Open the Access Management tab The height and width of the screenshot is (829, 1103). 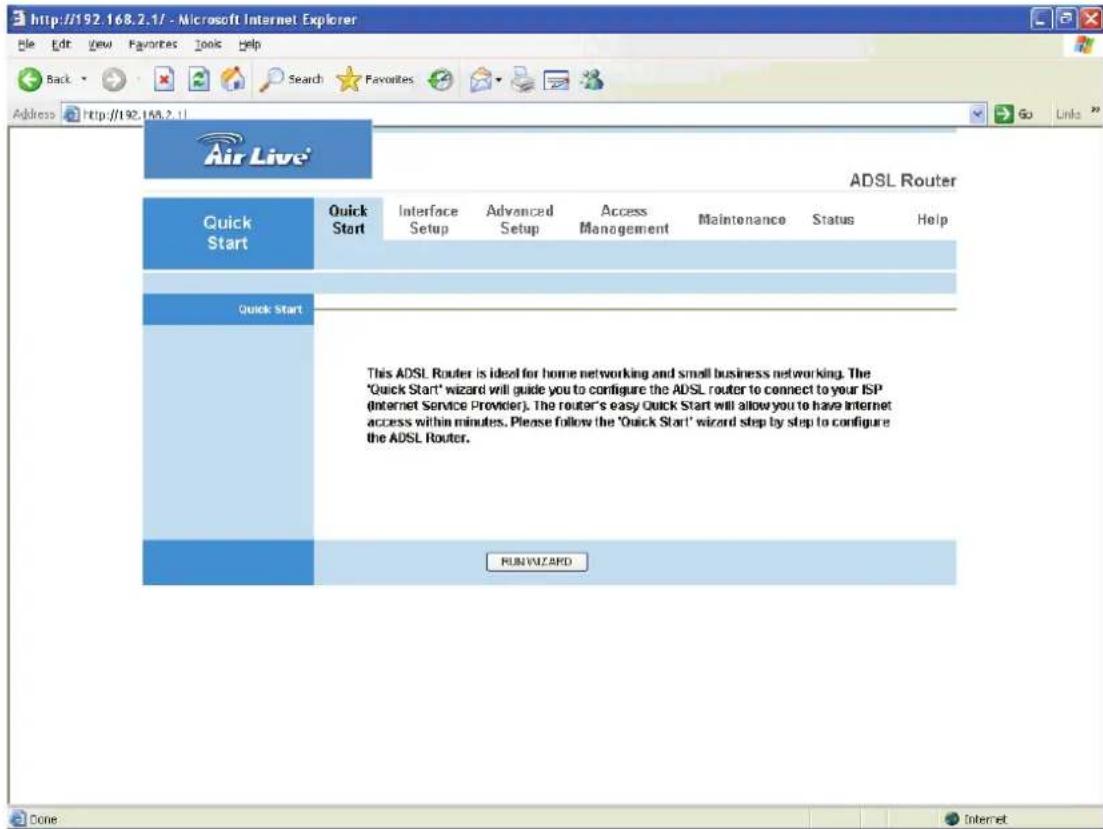624,220
